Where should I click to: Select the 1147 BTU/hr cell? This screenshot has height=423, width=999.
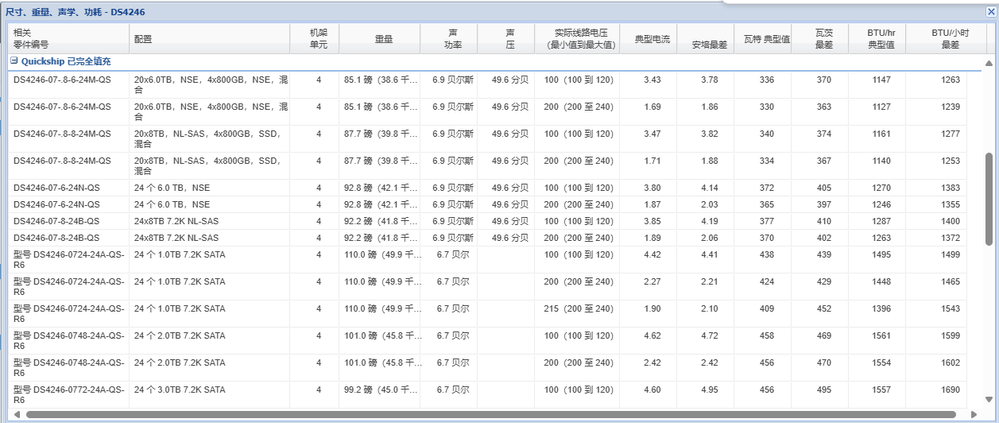(x=881, y=80)
